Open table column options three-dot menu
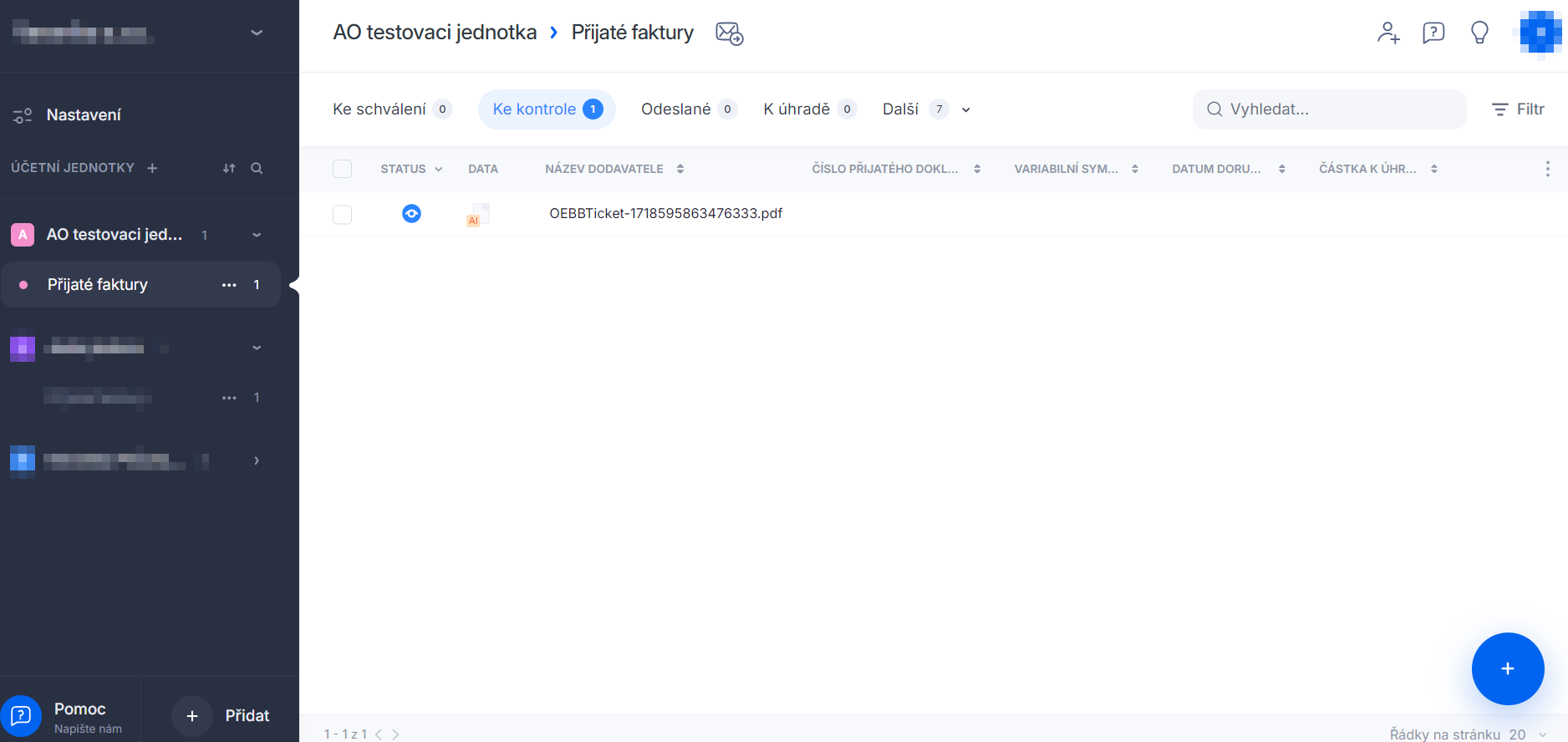The height and width of the screenshot is (742, 1568). [x=1547, y=169]
